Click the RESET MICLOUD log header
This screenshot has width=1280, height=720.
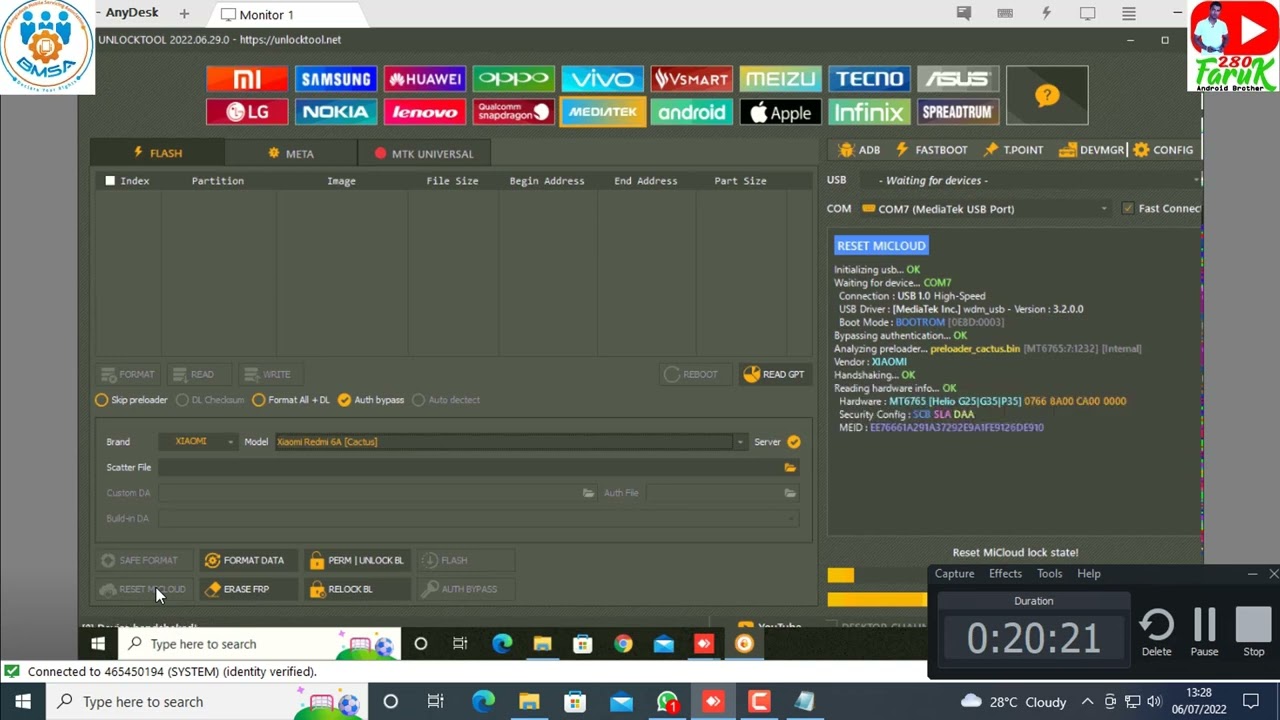pos(881,246)
